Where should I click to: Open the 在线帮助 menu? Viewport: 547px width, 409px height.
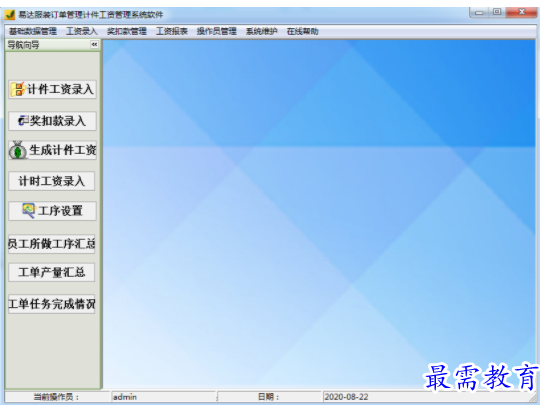[302, 31]
